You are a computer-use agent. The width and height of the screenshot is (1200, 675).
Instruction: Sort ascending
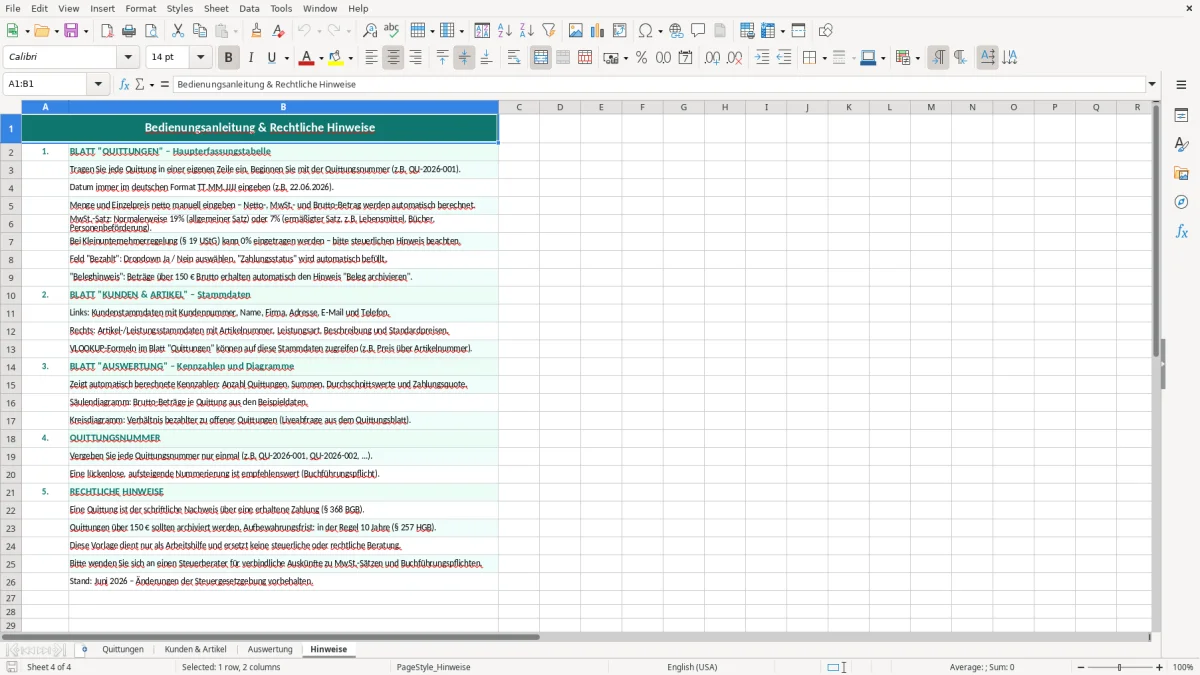pyautogui.click(x=505, y=31)
